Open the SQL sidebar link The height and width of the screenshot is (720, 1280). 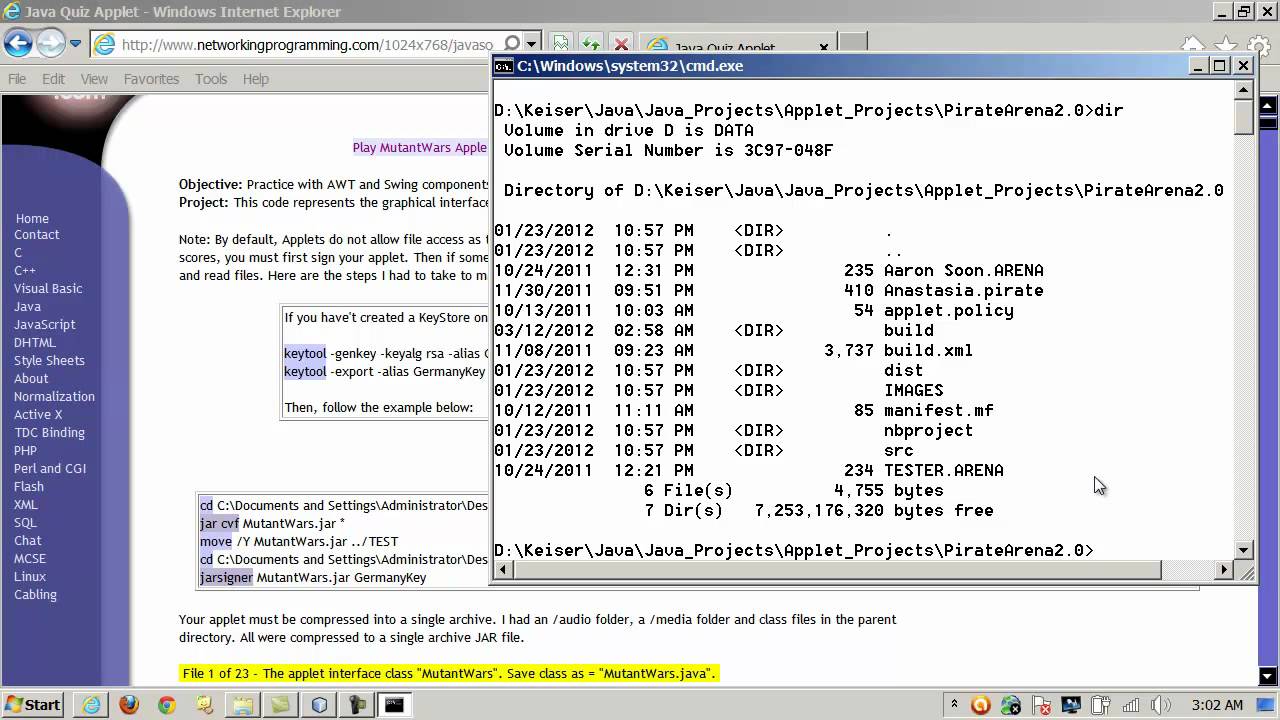click(x=25, y=522)
